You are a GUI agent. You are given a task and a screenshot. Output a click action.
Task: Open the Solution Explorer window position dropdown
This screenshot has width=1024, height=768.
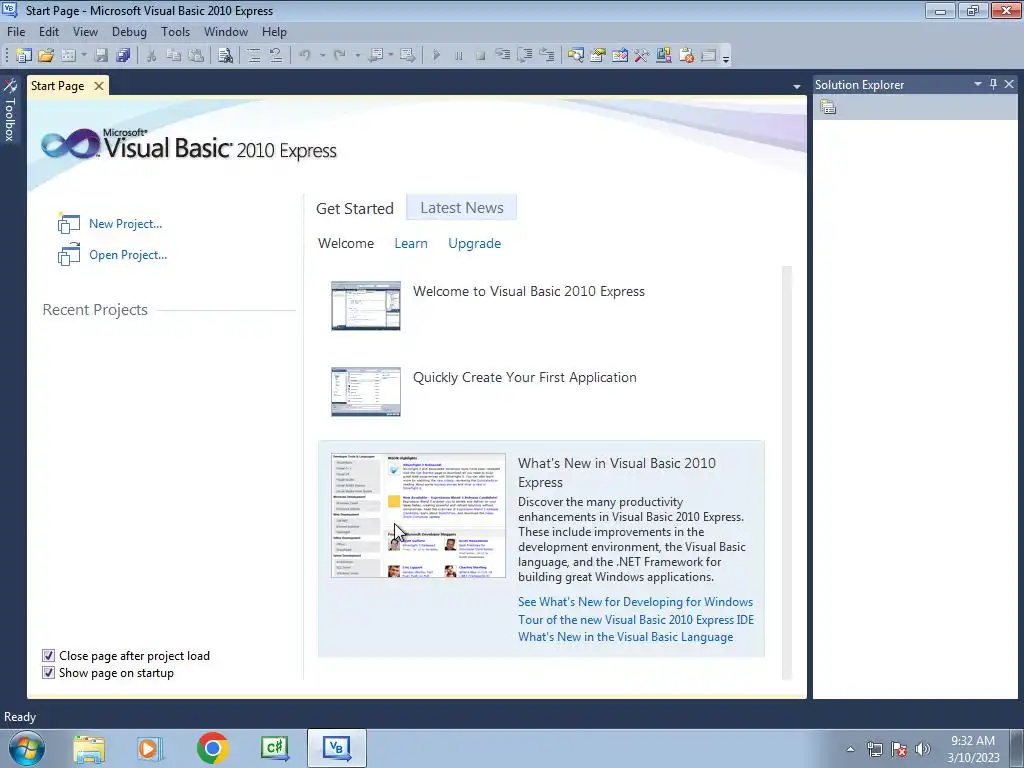pyautogui.click(x=978, y=84)
